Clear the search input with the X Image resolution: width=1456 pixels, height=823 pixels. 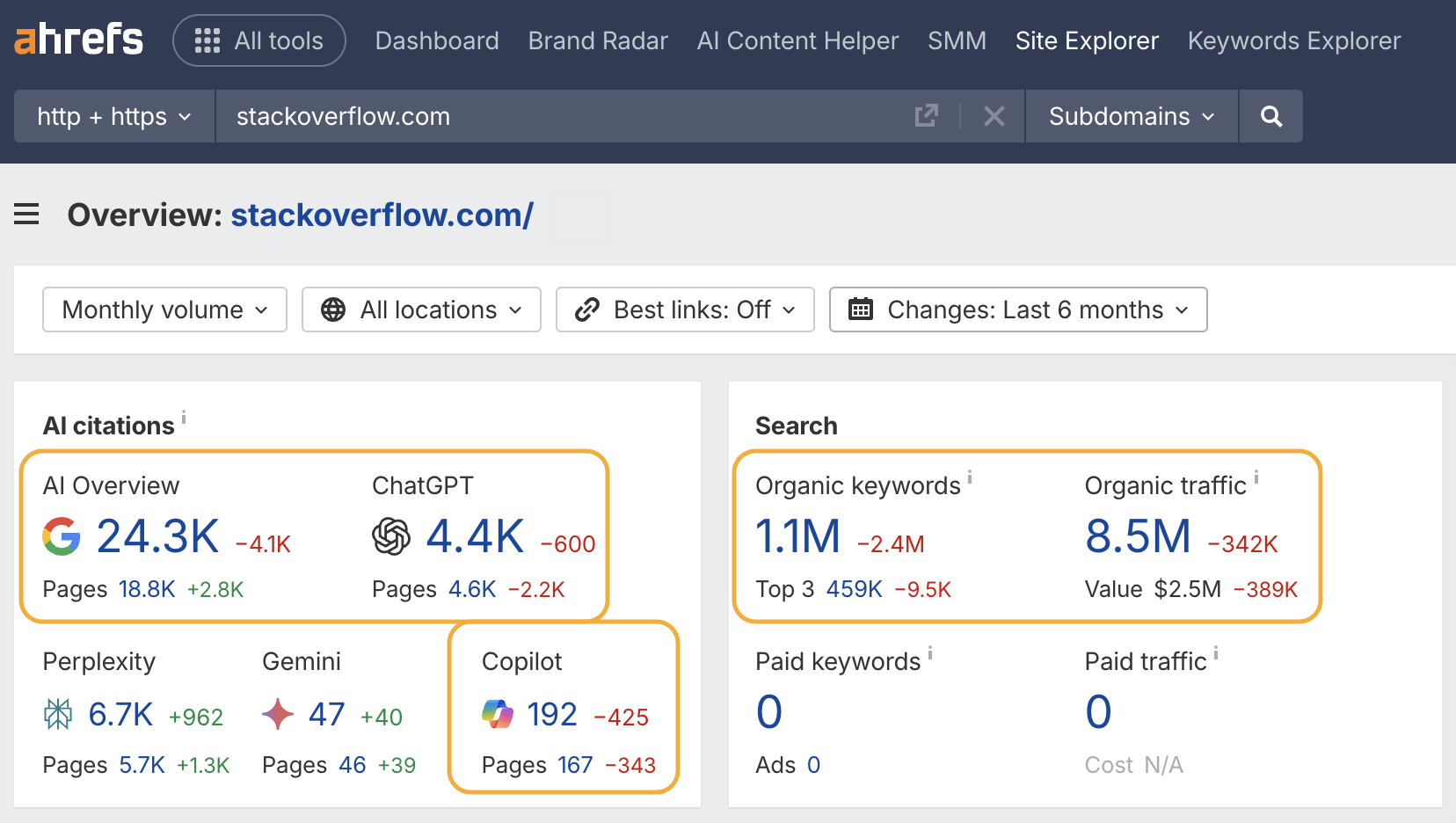994,115
